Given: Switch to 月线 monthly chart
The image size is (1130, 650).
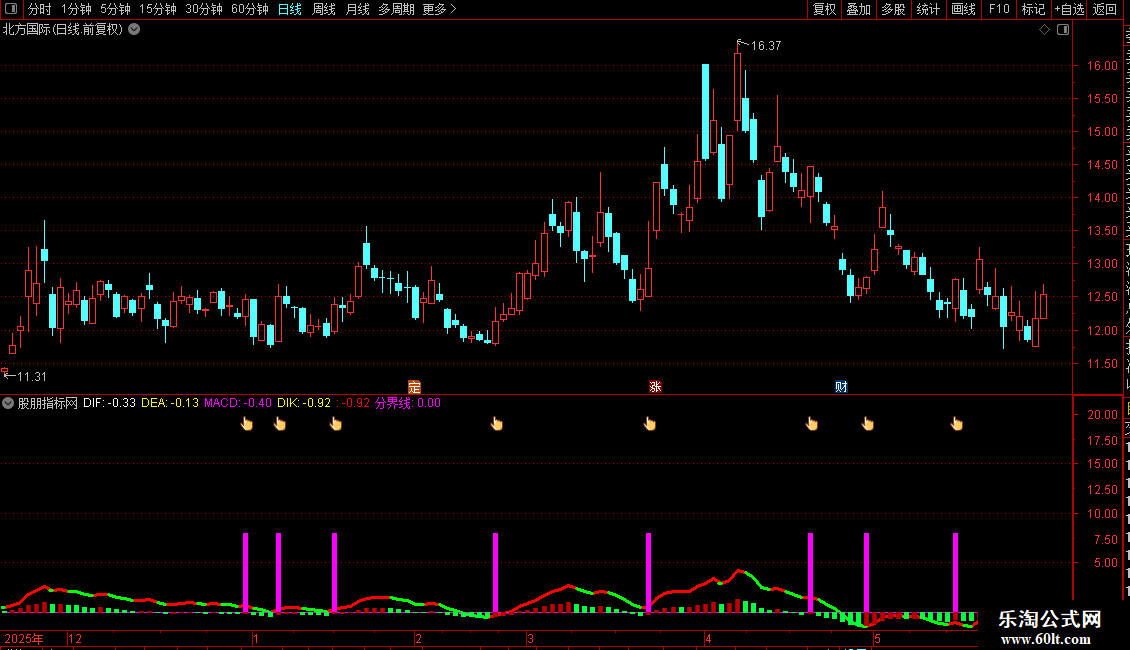Looking at the screenshot, I should [357, 9].
